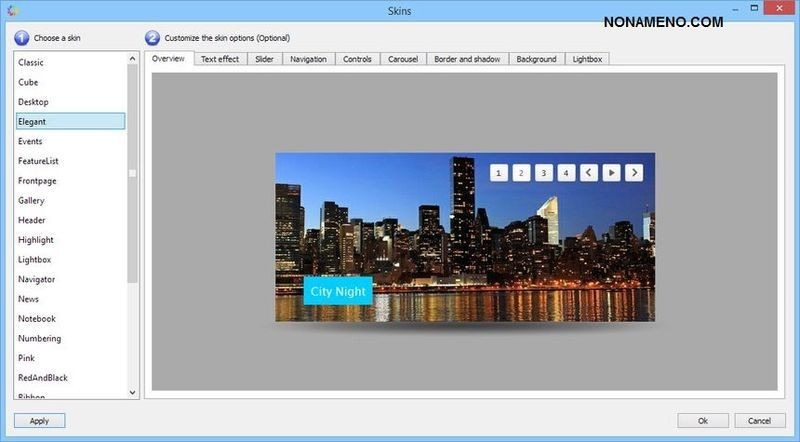This screenshot has height=442, width=800.
Task: Switch to the Lightbox tab
Action: click(x=588, y=59)
